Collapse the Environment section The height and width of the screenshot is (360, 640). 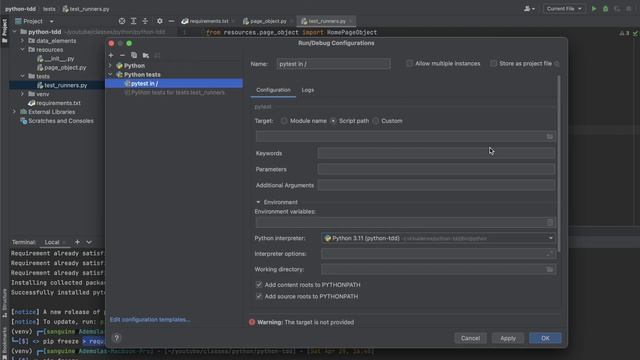point(258,202)
